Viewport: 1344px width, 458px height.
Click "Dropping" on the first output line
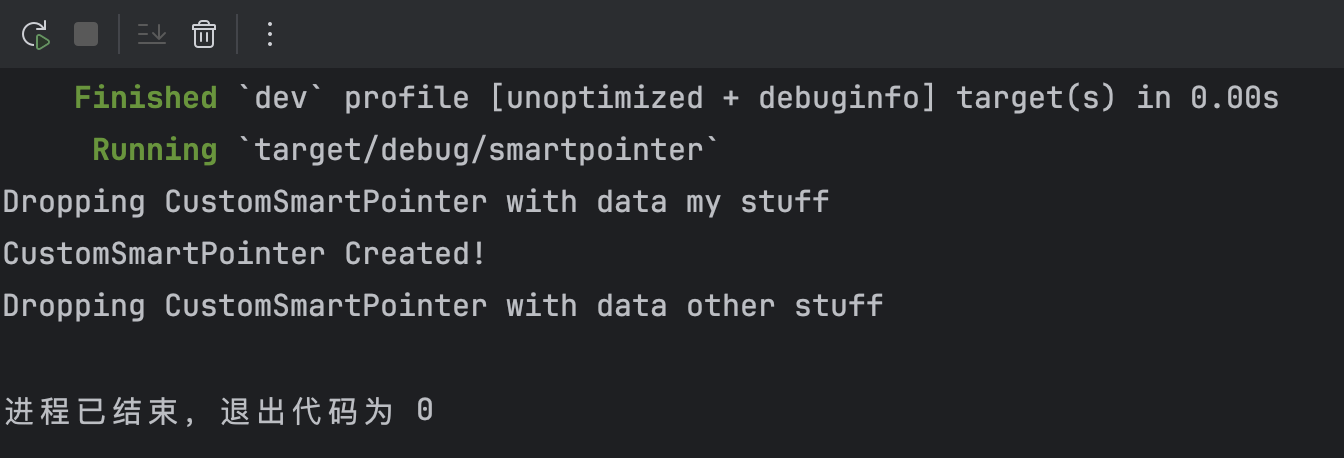[x=74, y=202]
